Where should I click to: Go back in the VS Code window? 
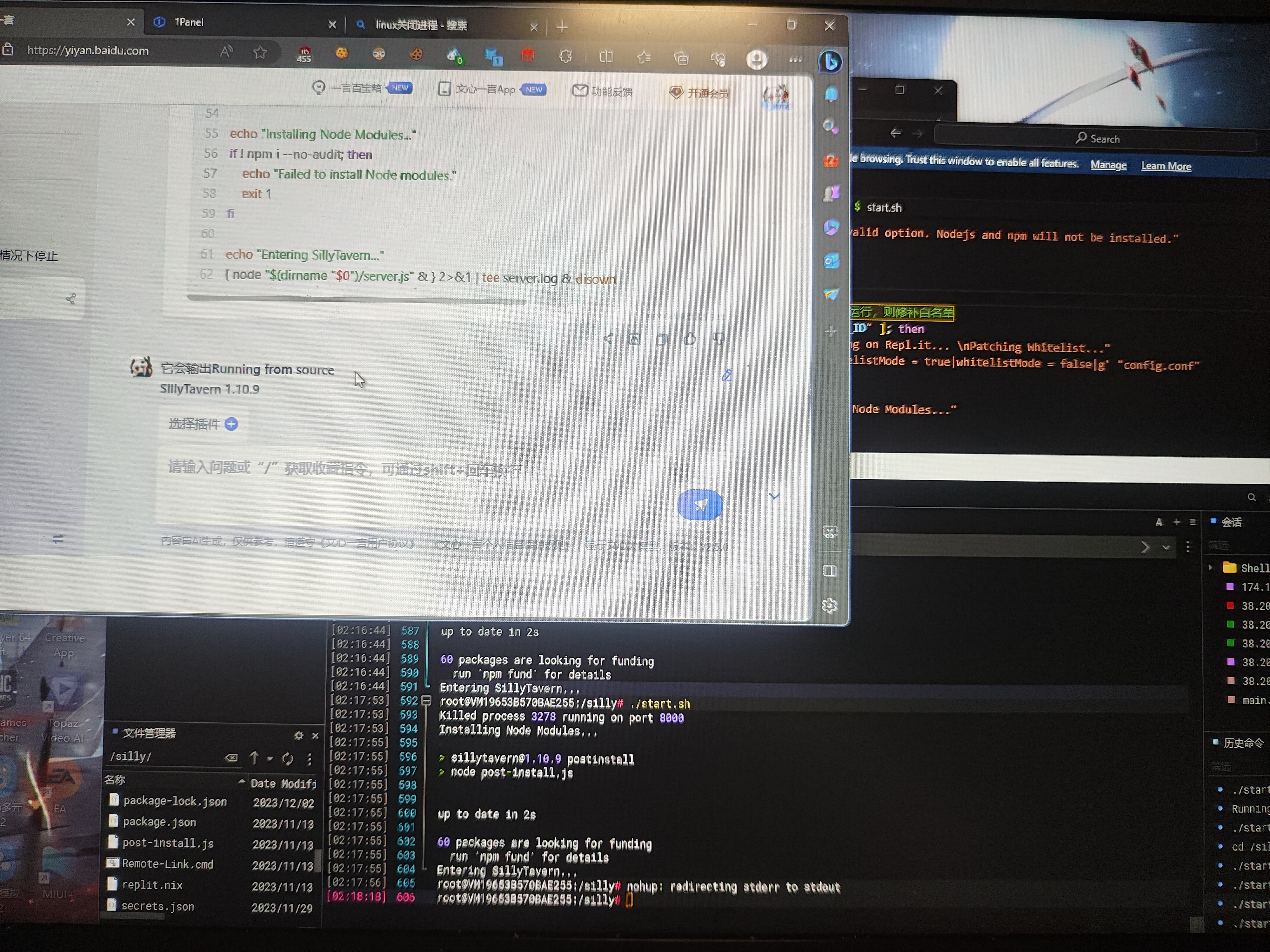(895, 133)
